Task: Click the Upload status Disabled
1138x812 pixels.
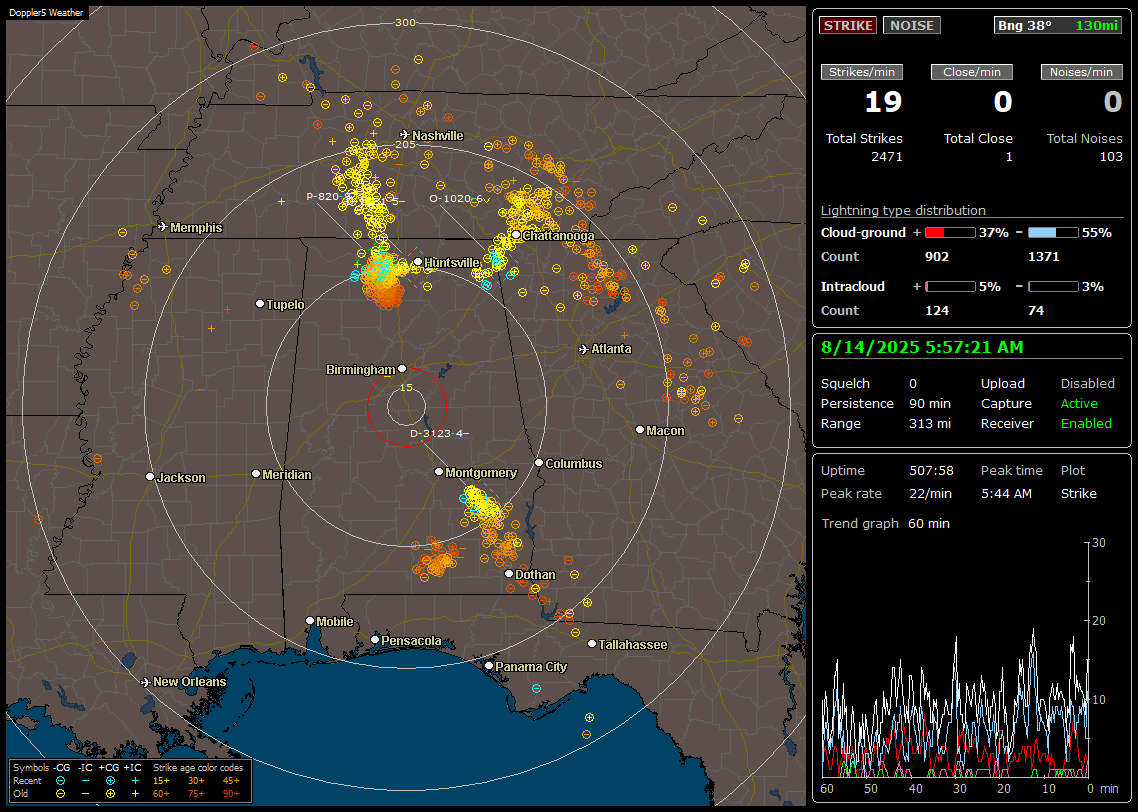Action: [1087, 383]
